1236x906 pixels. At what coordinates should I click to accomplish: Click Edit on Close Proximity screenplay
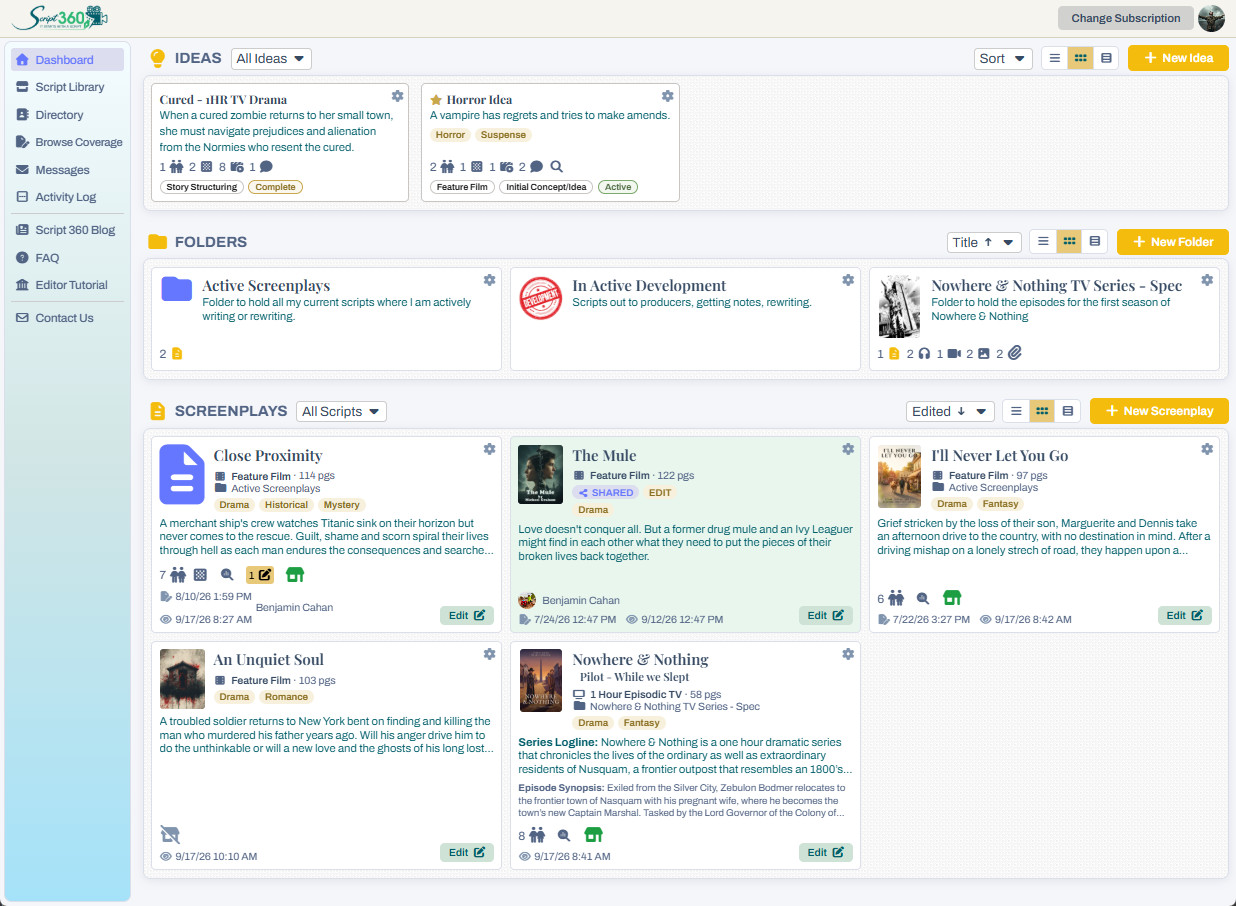pyautogui.click(x=467, y=615)
